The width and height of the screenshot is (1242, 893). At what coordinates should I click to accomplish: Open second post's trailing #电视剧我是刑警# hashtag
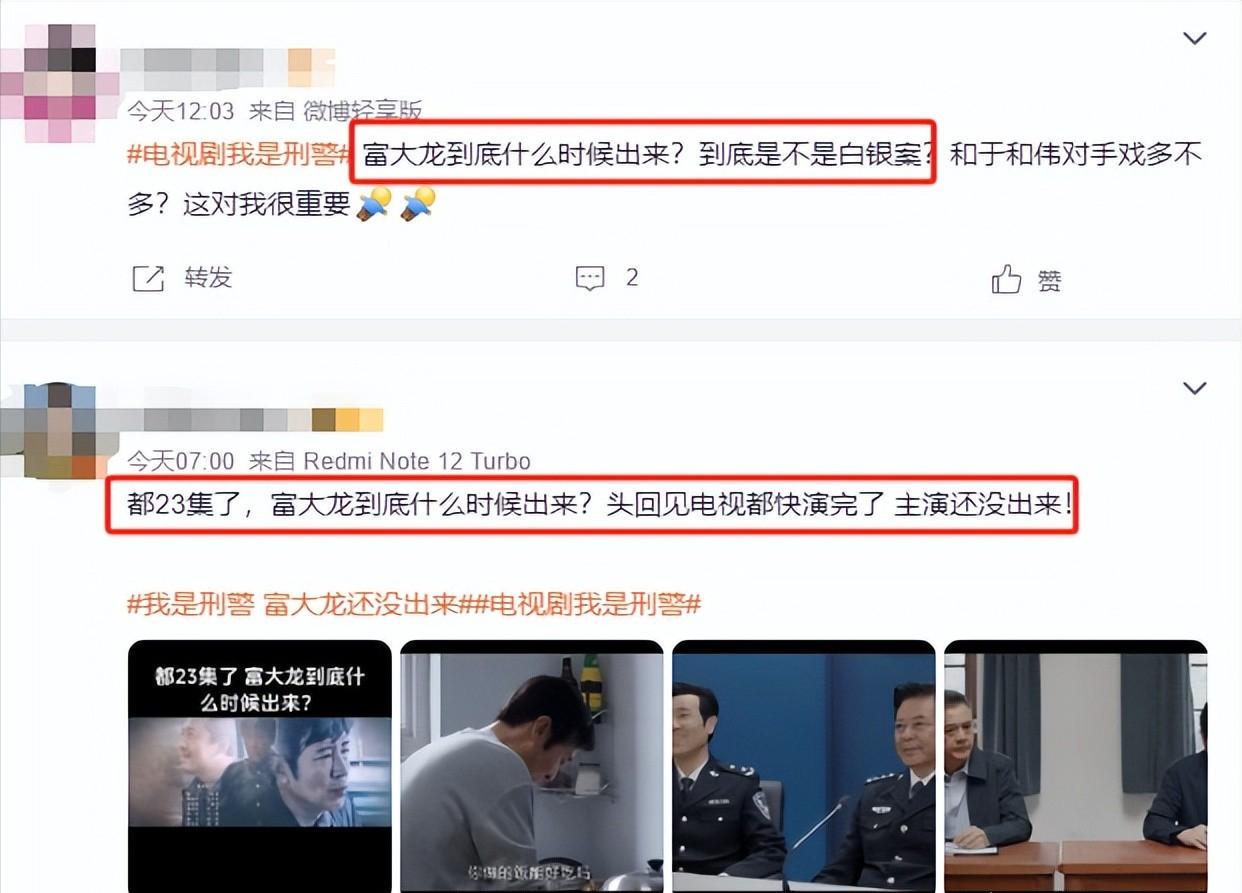[x=581, y=604]
